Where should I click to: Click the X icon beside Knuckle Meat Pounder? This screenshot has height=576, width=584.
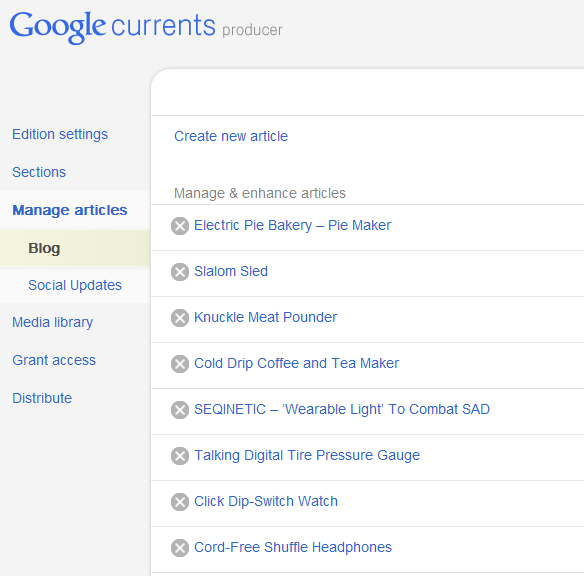pyautogui.click(x=180, y=318)
